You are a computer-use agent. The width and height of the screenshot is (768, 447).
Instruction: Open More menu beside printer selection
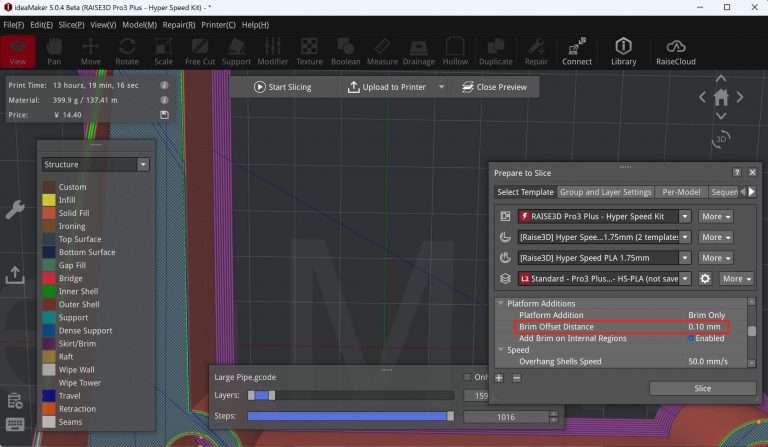point(716,216)
